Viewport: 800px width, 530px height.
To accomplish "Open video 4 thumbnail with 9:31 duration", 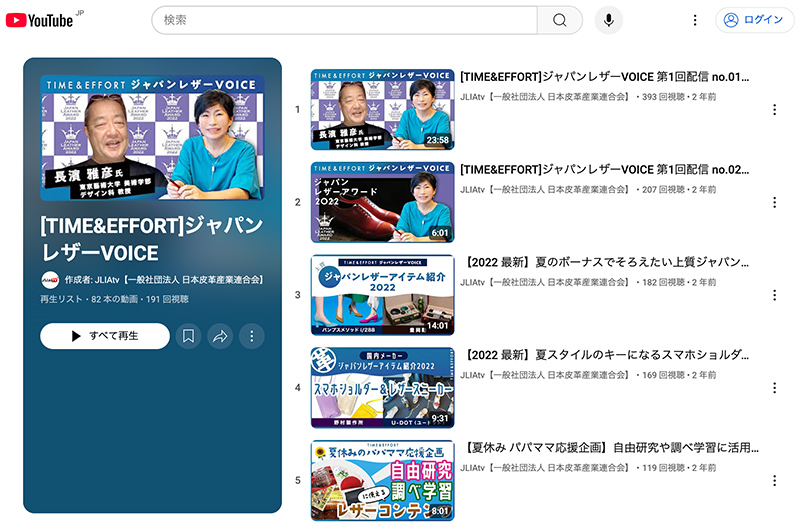I will 382,388.
